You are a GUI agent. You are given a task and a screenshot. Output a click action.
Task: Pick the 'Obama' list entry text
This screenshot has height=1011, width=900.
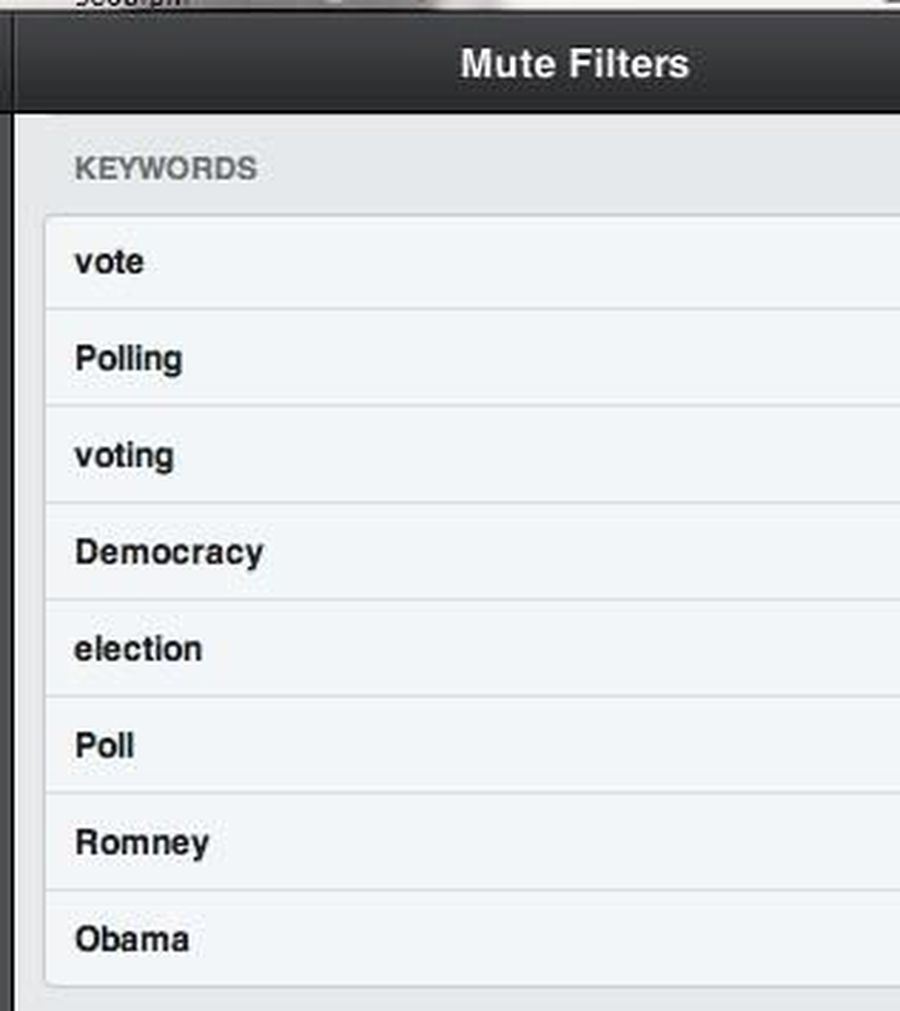click(x=132, y=939)
